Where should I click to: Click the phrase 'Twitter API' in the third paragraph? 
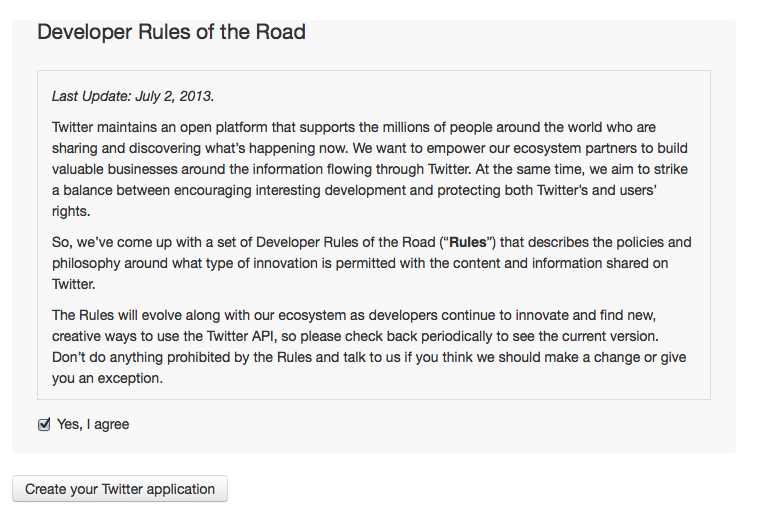click(295, 336)
